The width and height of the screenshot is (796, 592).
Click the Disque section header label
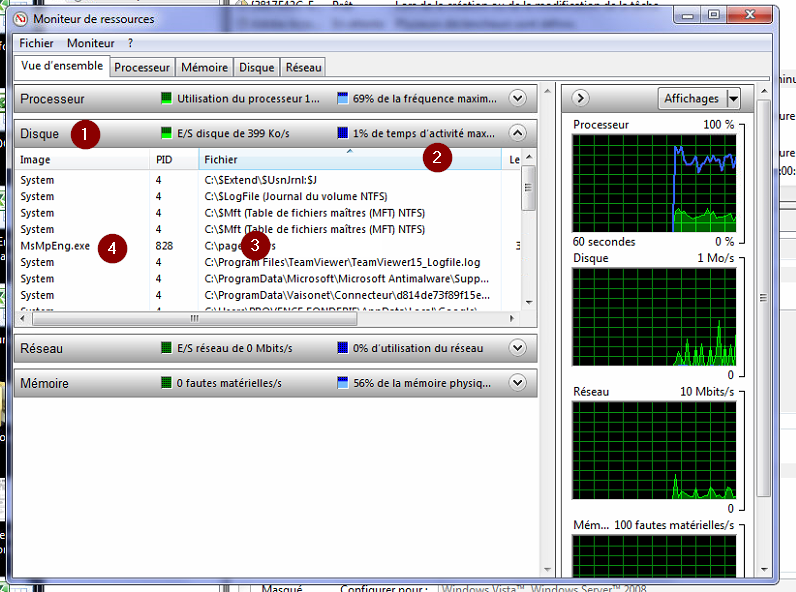pyautogui.click(x=40, y=134)
